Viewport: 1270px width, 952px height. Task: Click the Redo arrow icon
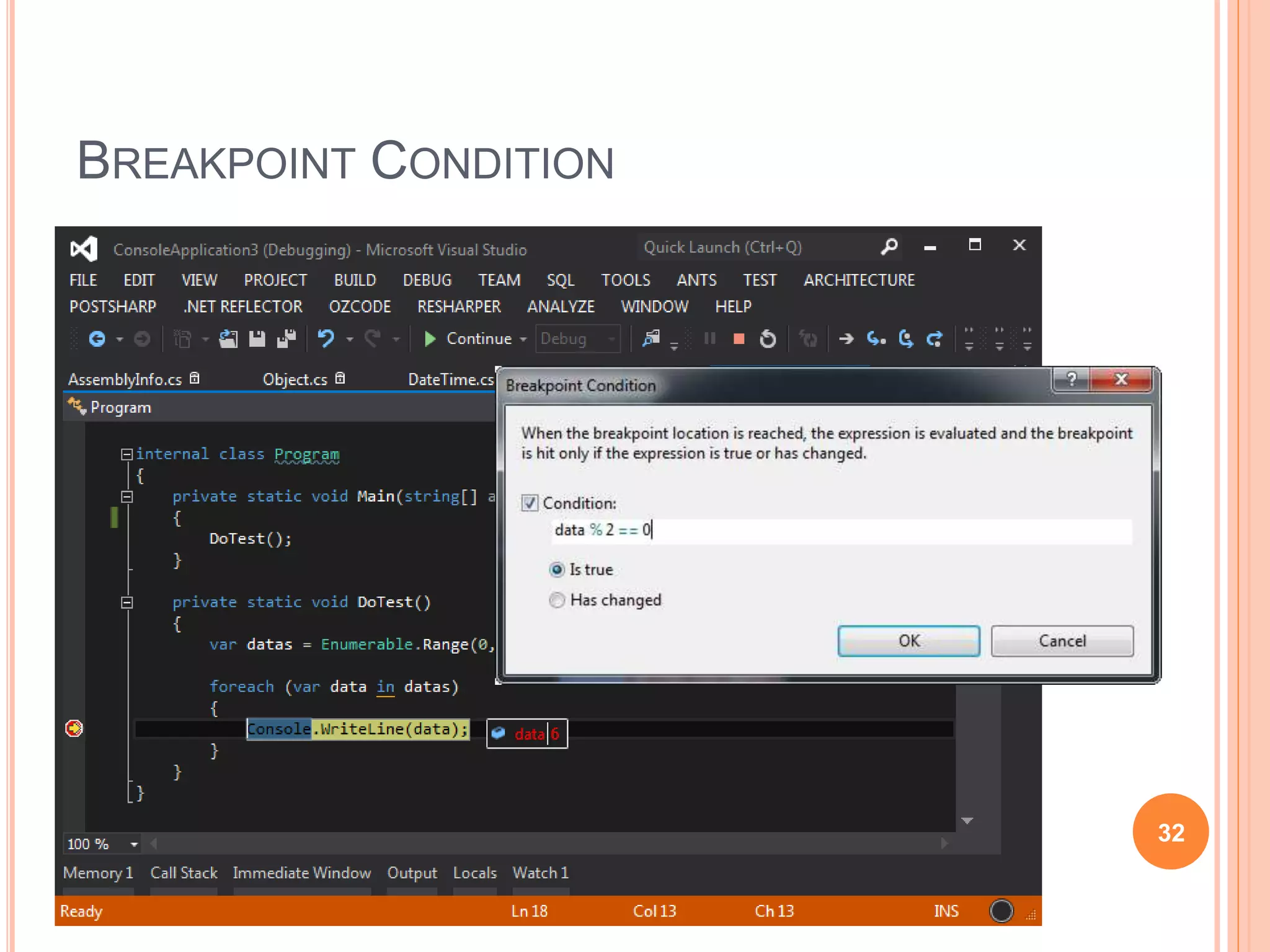[372, 339]
